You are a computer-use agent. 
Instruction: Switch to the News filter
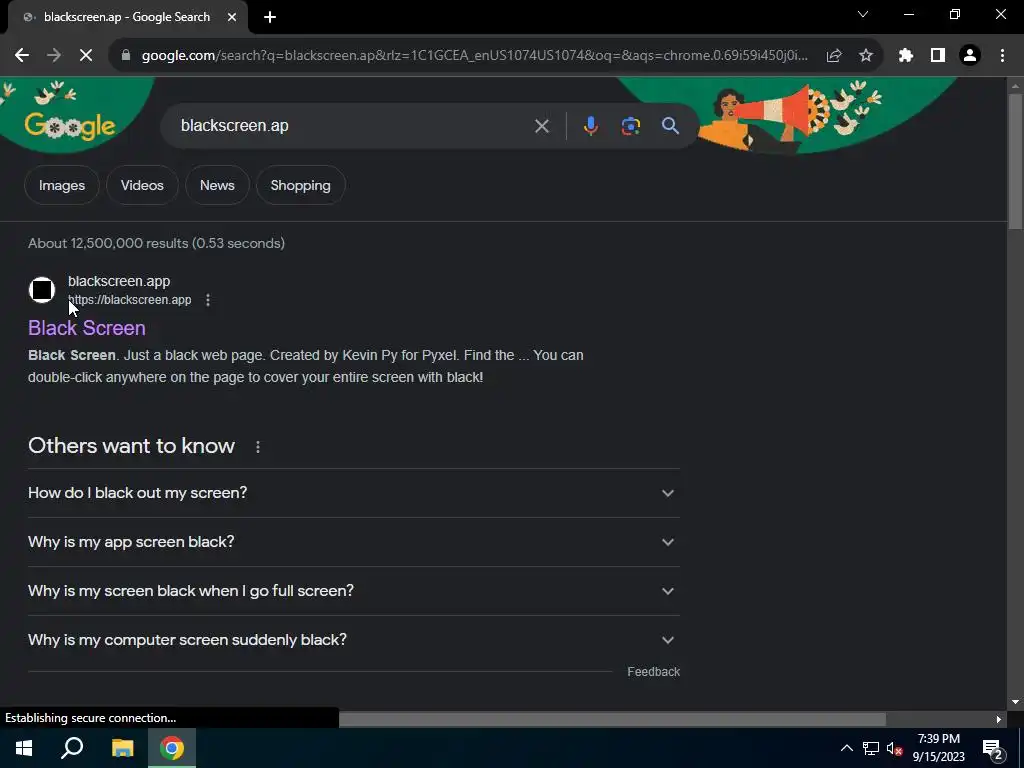217,185
